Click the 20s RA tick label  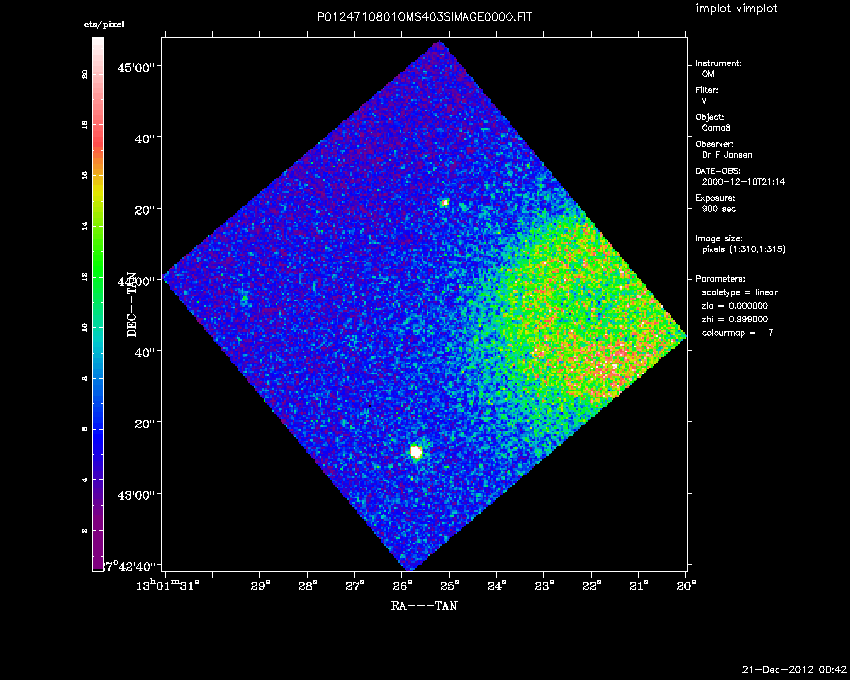[686, 586]
